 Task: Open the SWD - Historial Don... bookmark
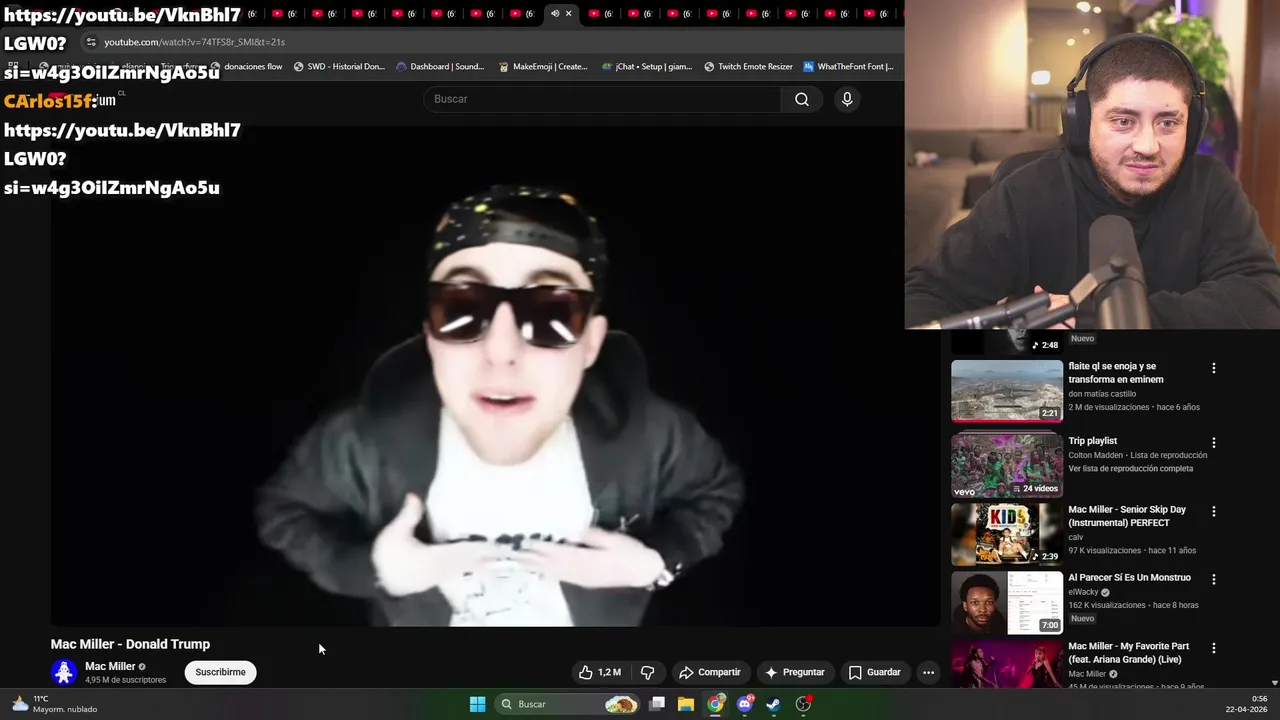(x=339, y=67)
